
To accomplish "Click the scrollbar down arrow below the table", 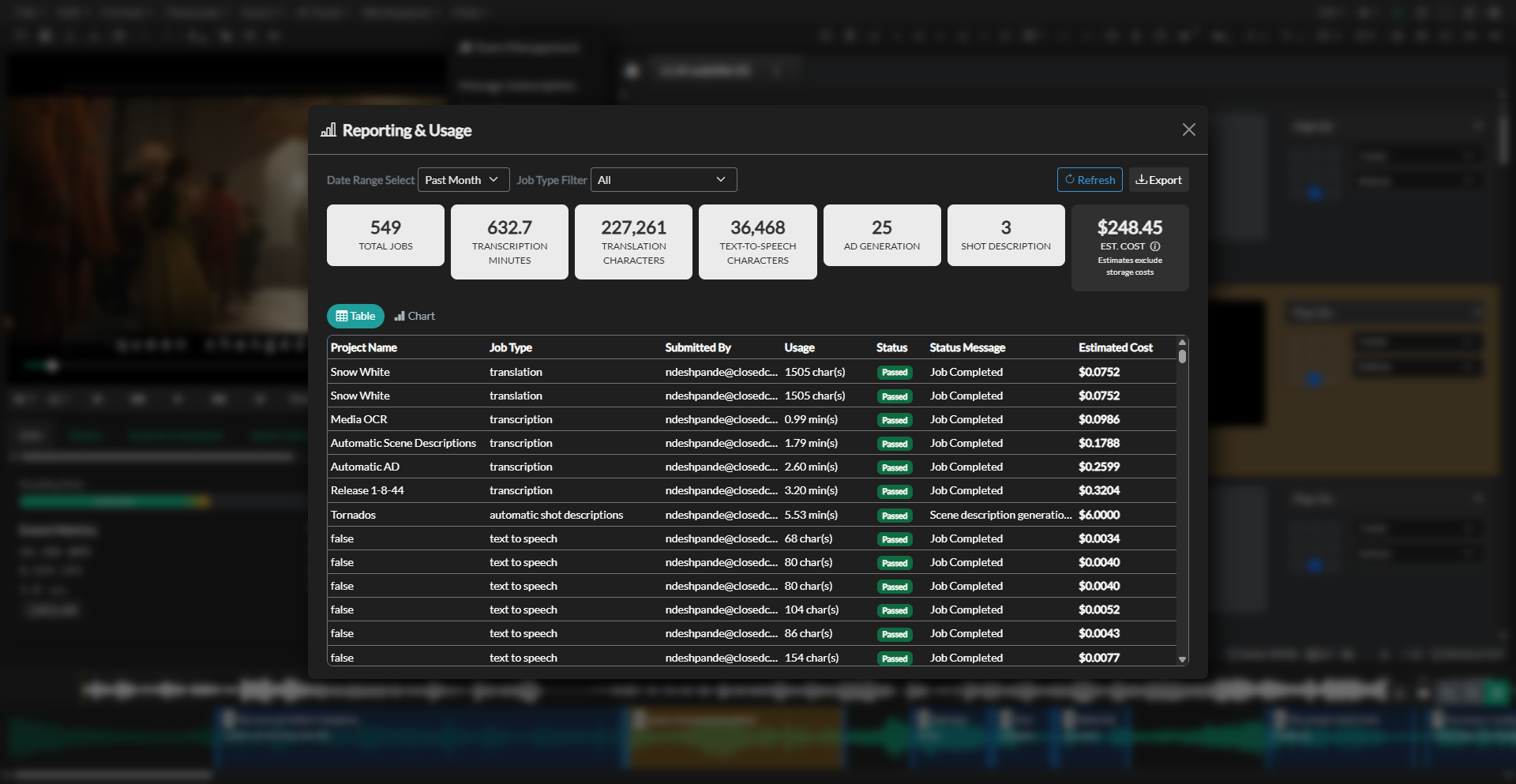I will (1182, 658).
